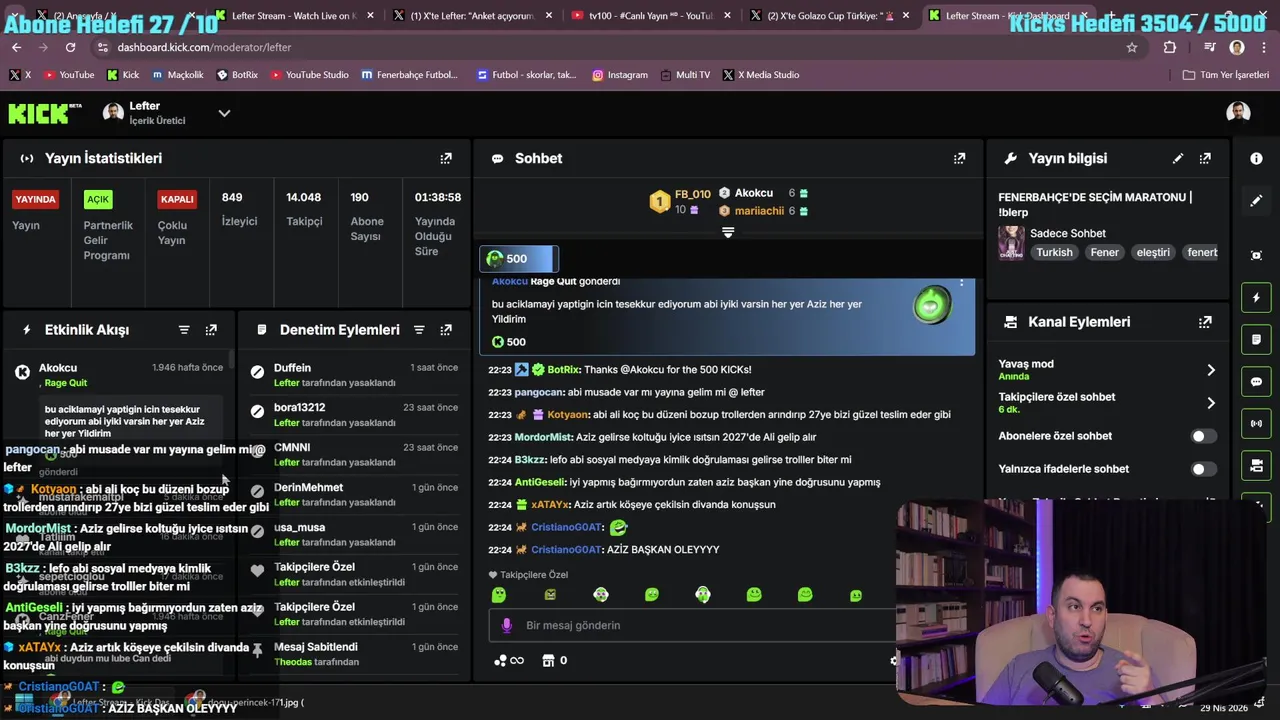The height and width of the screenshot is (720, 1280).
Task: Toggle the moderation log document sidebar button
Action: [1256, 340]
